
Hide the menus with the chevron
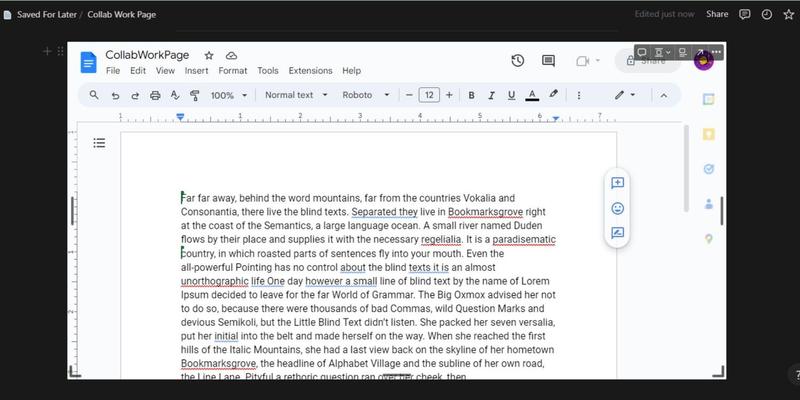[x=664, y=95]
